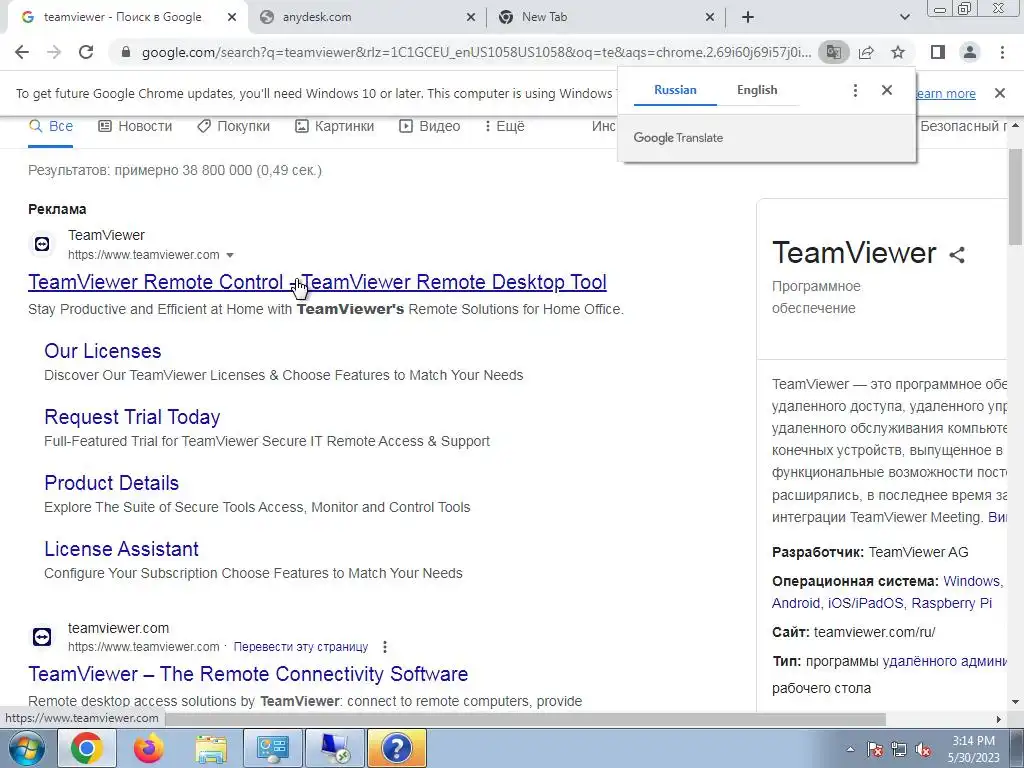Toggle the browser side panel icon
This screenshot has width=1024, height=768.
tap(938, 52)
